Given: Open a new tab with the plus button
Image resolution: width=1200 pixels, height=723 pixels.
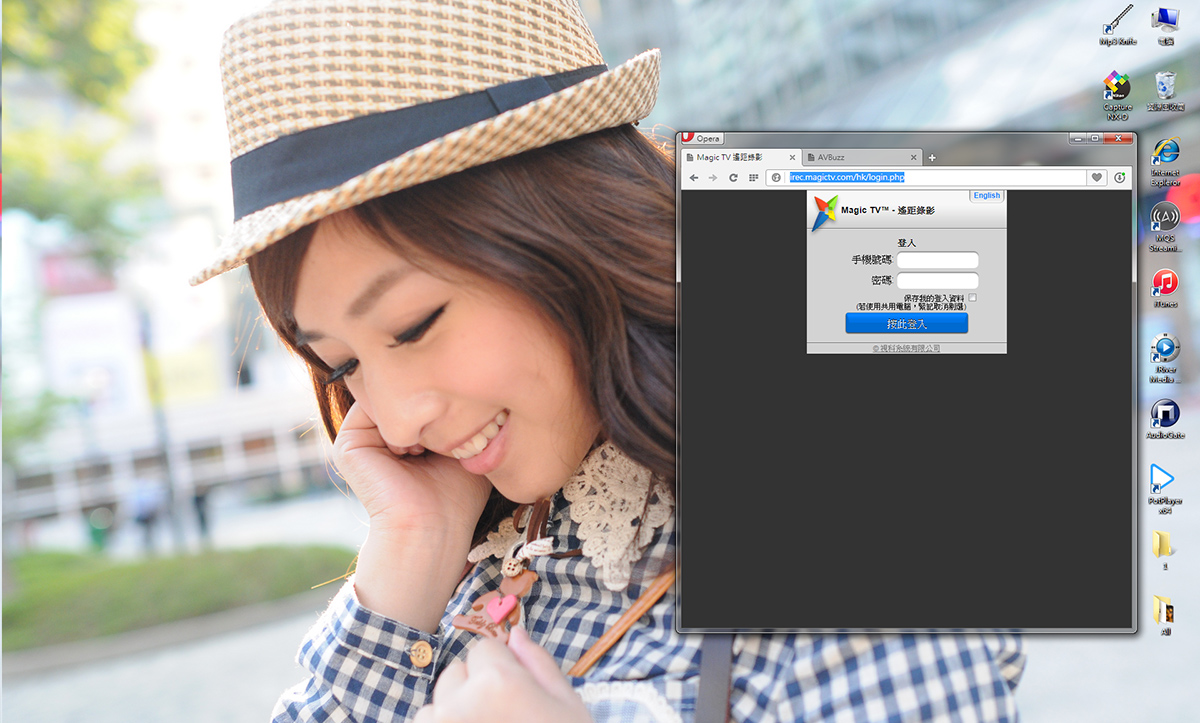Looking at the screenshot, I should click(x=932, y=158).
